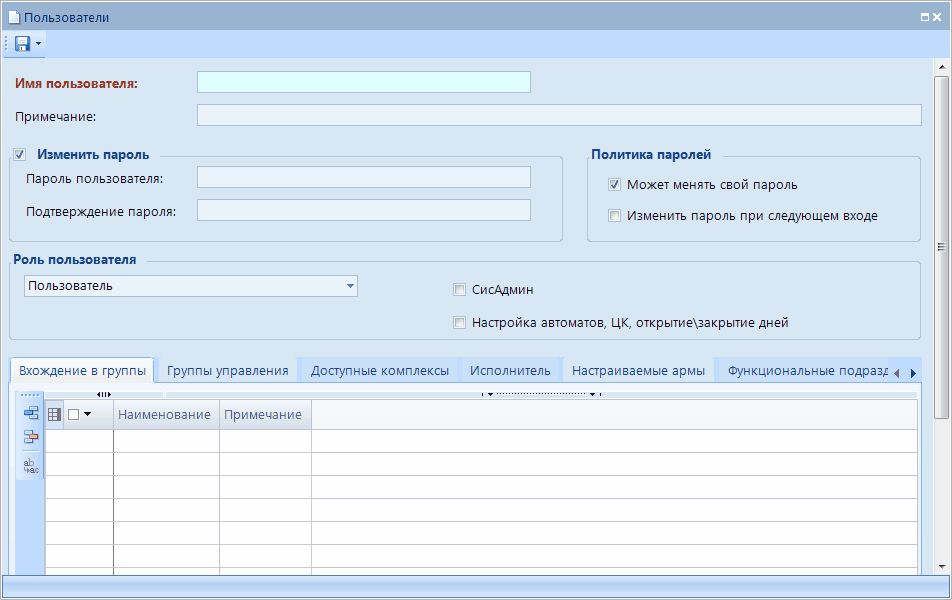This screenshot has width=952, height=600.
Task: Click the 'Наименование' column header
Action: 164,414
